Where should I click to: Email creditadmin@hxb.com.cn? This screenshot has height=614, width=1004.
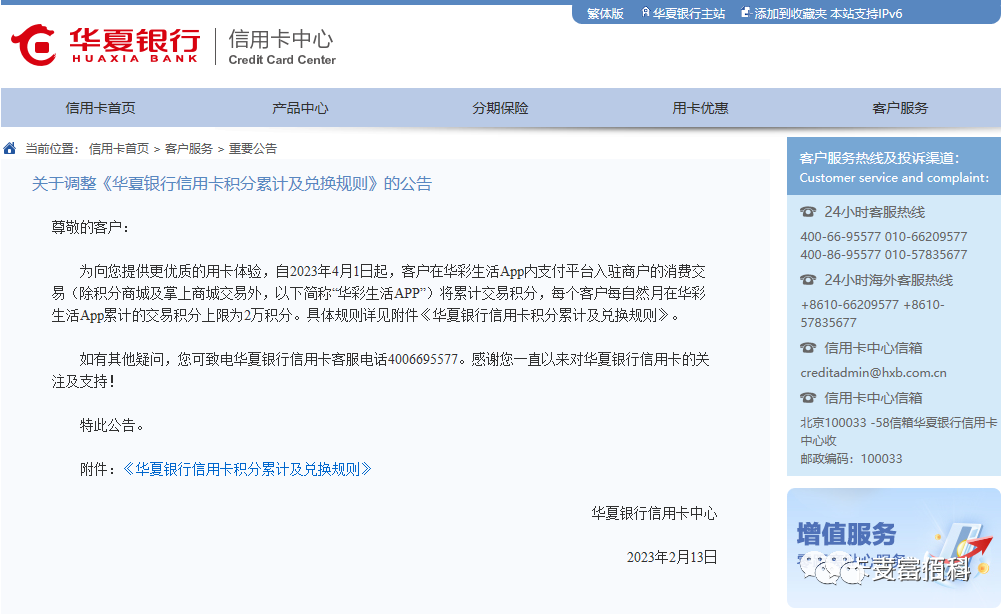(x=875, y=372)
